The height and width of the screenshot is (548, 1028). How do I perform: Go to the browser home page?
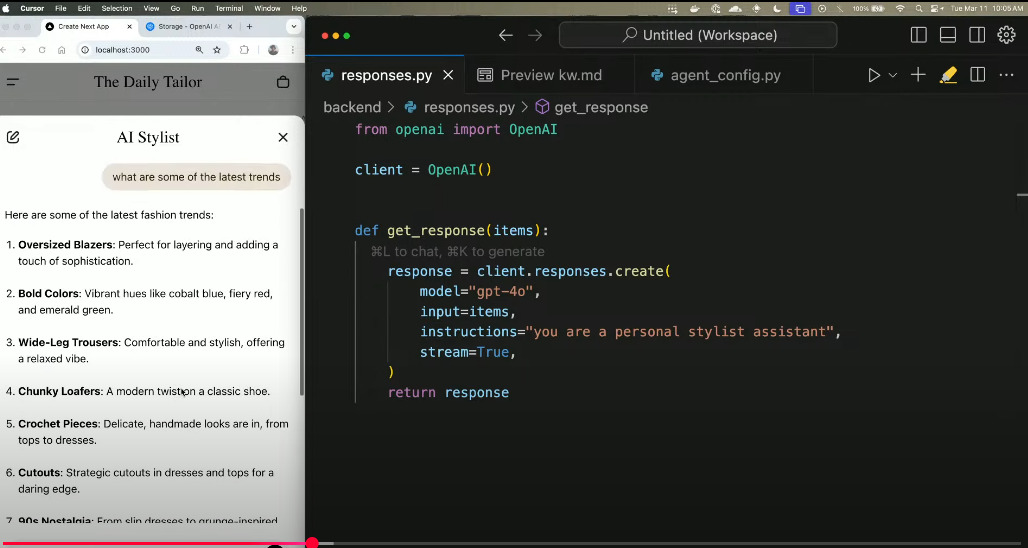[x=62, y=50]
